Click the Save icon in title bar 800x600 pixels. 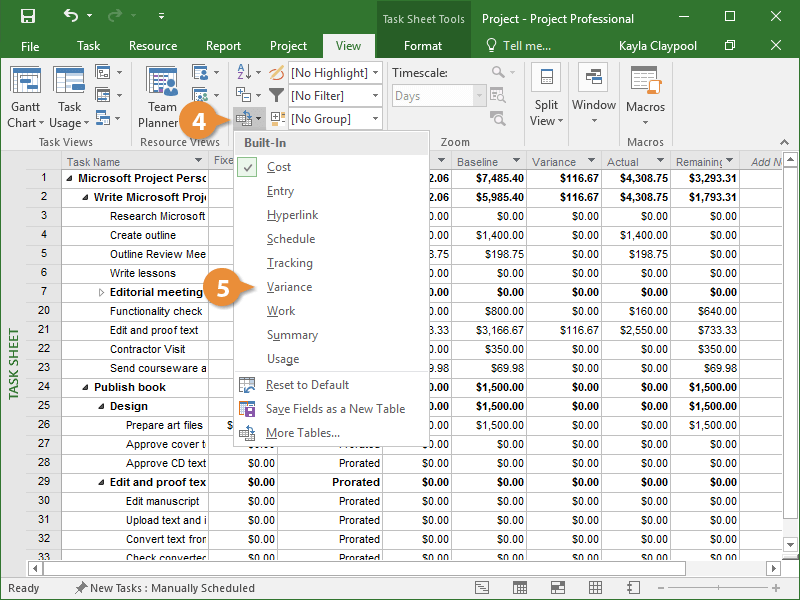27,16
